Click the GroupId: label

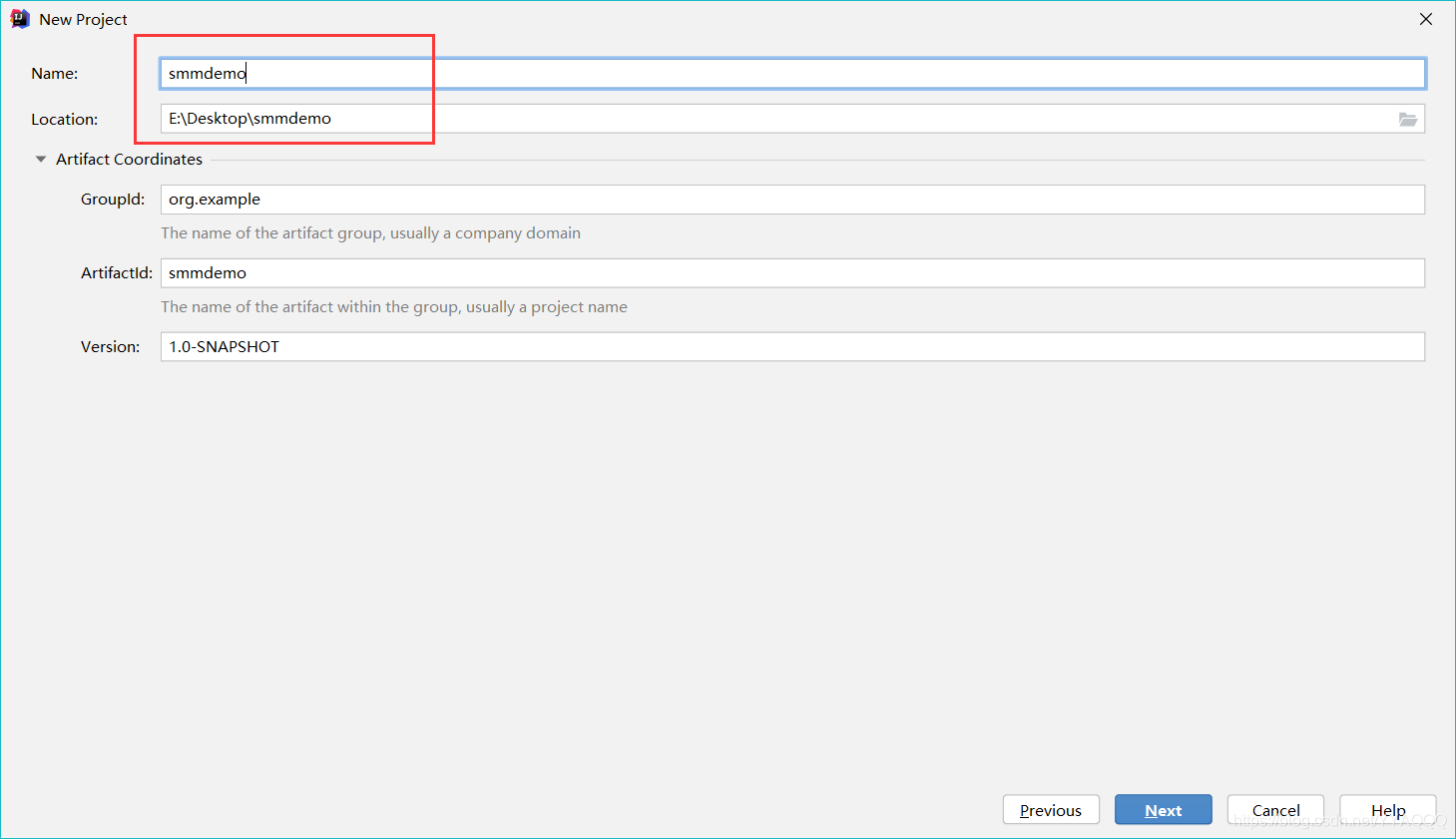pos(113,200)
